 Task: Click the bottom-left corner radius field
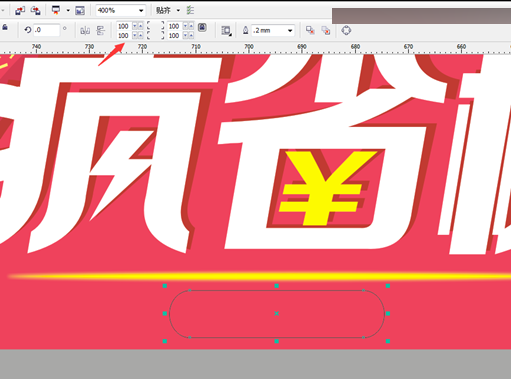click(x=123, y=35)
